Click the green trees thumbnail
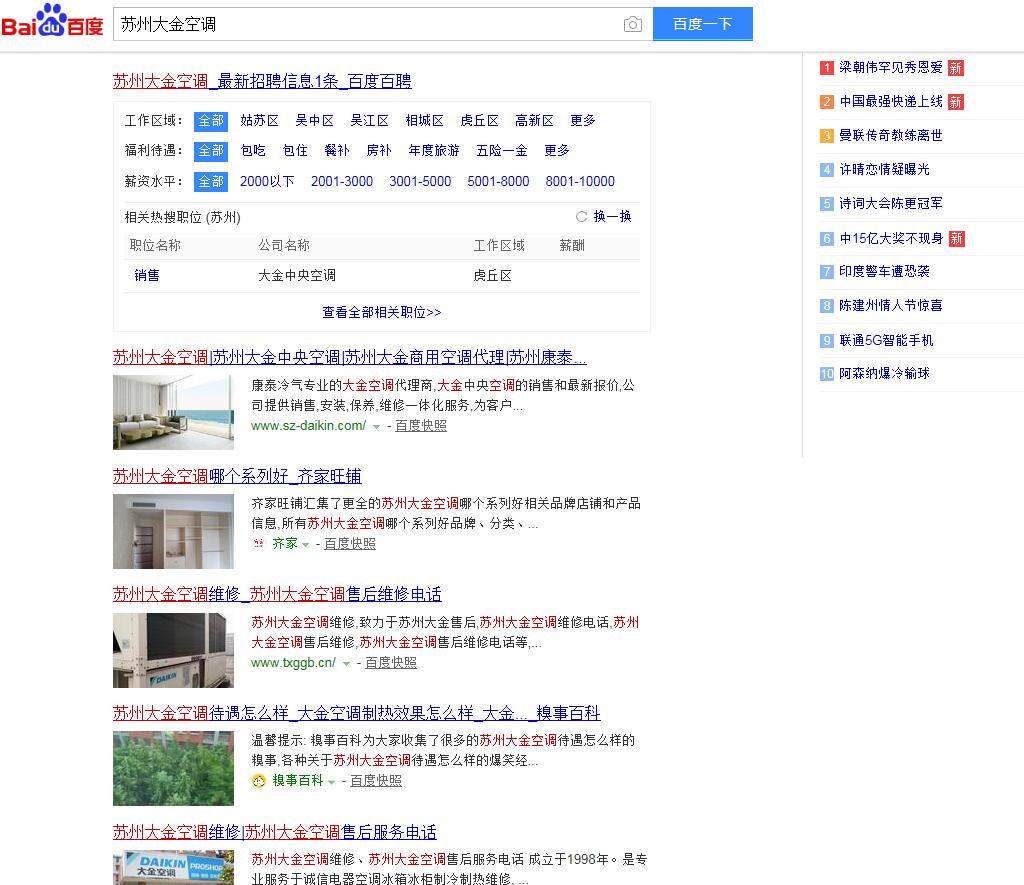The height and width of the screenshot is (885, 1024). 173,768
